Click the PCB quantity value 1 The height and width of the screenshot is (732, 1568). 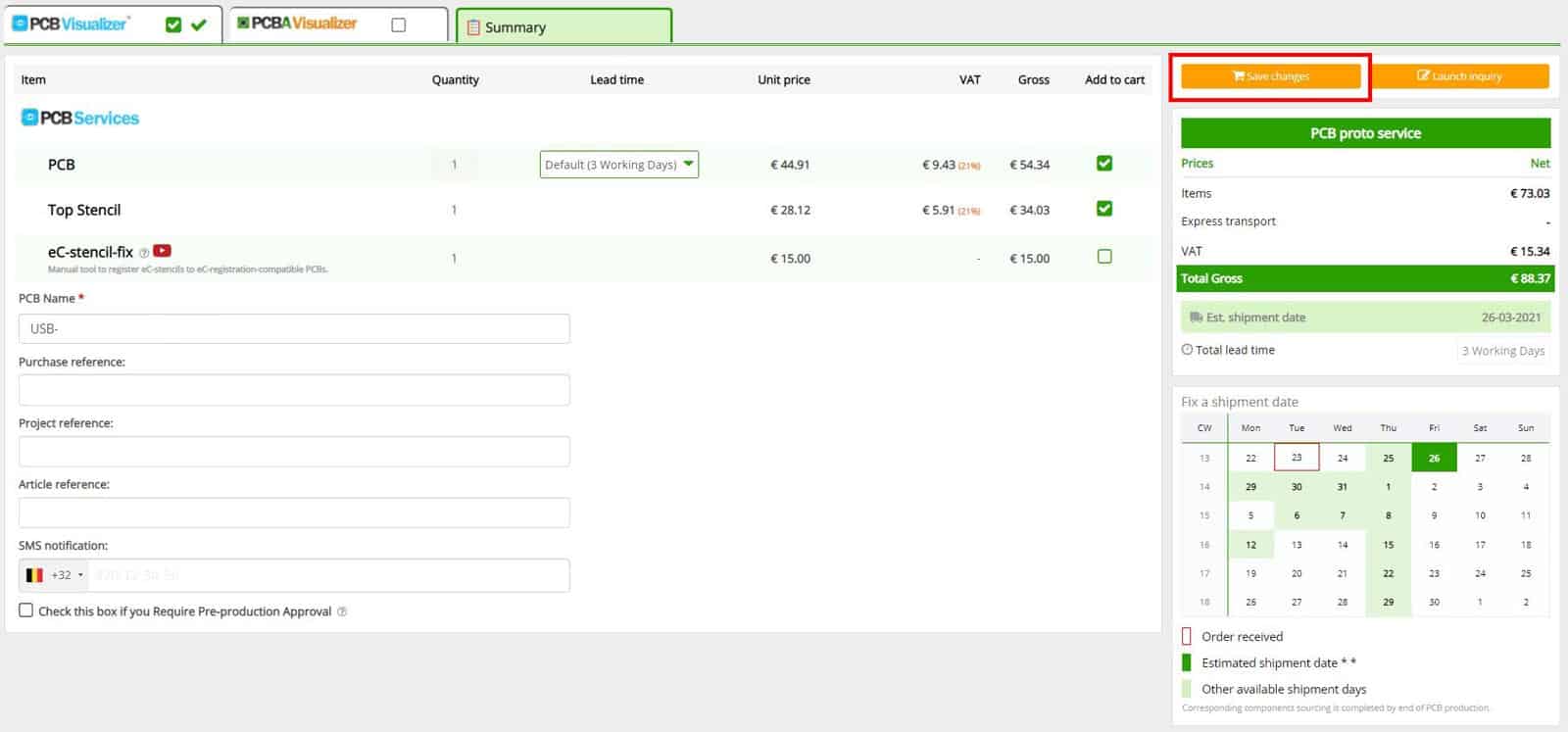[454, 165]
